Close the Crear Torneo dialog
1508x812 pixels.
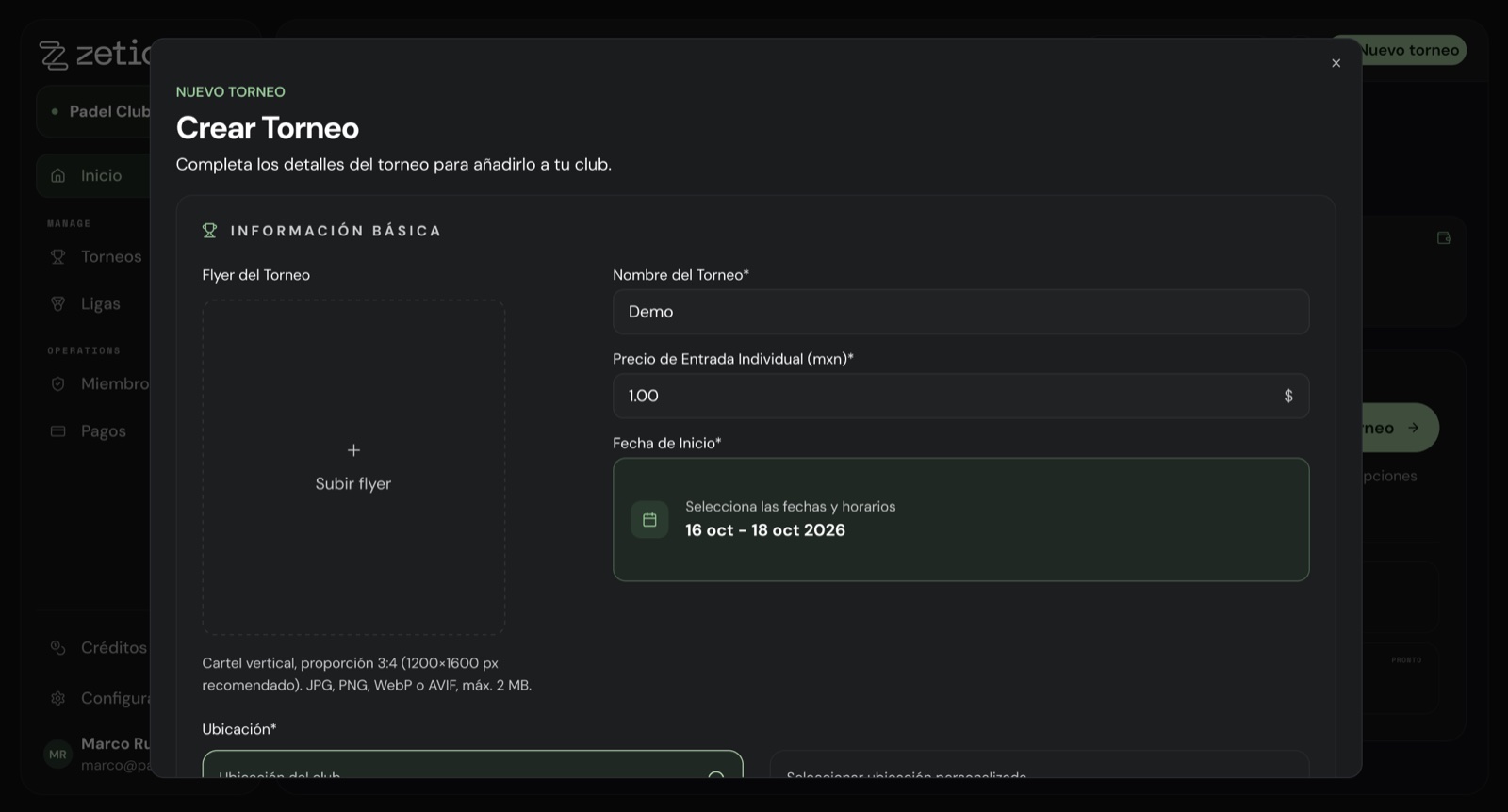1336,63
